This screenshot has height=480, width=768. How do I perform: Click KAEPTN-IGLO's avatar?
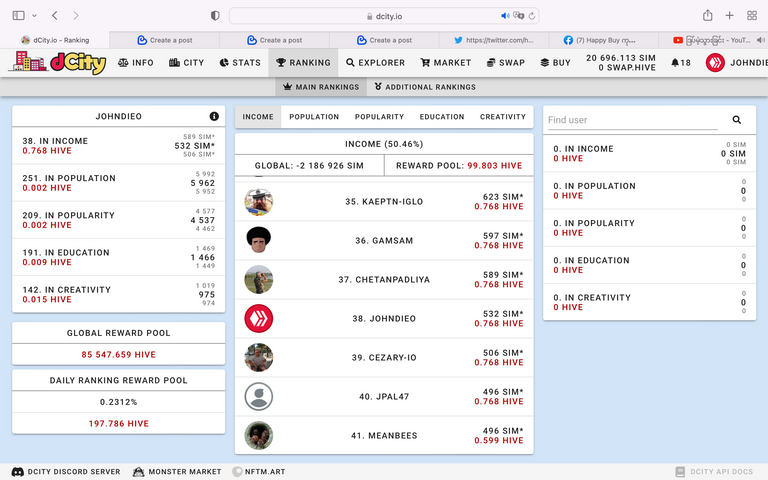pyautogui.click(x=259, y=202)
